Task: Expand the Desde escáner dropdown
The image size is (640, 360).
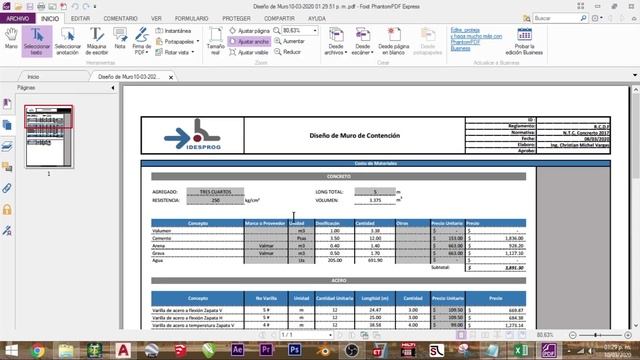Action: pos(372,53)
